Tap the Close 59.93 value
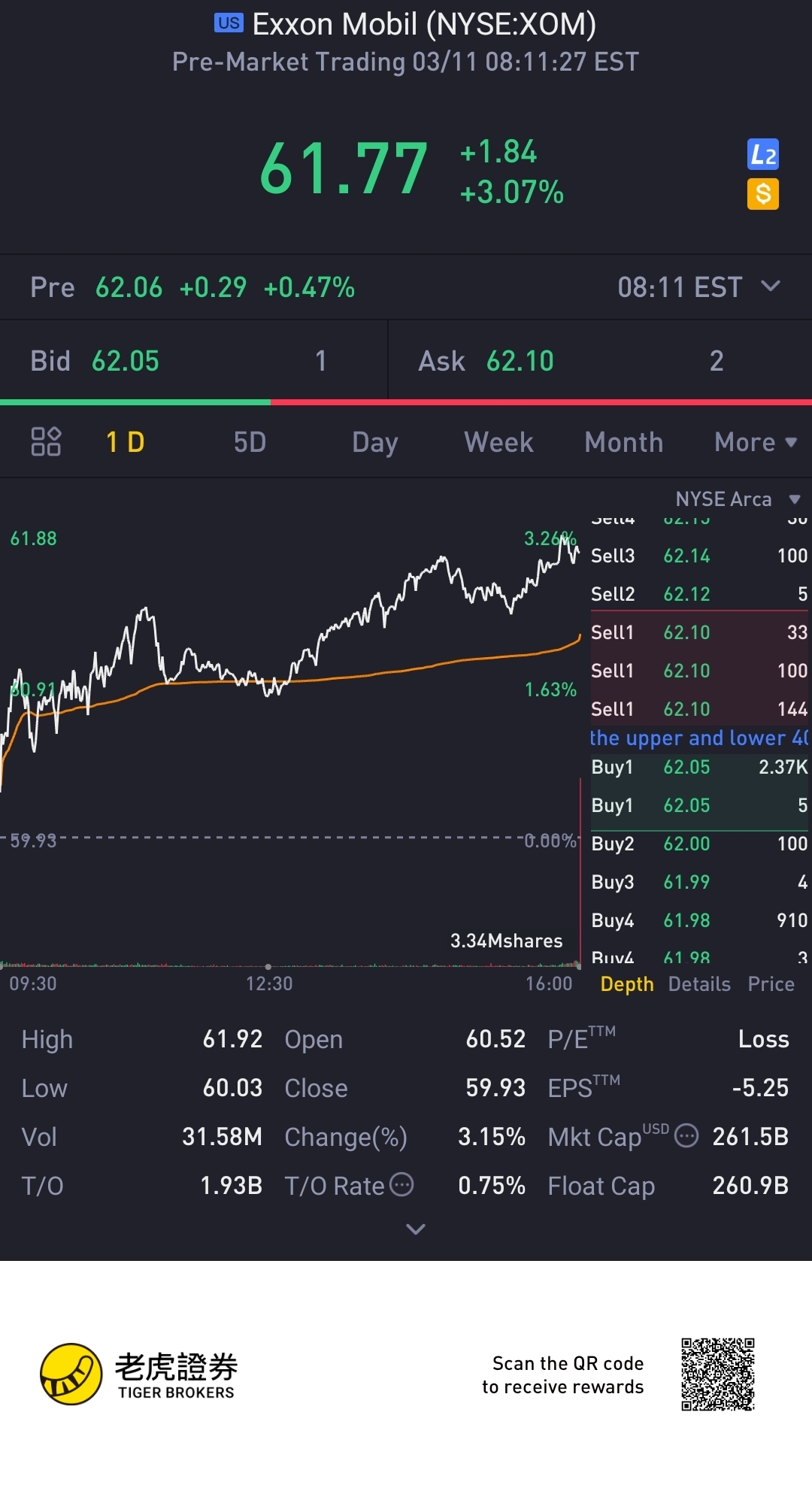The width and height of the screenshot is (812, 1488). [496, 1088]
